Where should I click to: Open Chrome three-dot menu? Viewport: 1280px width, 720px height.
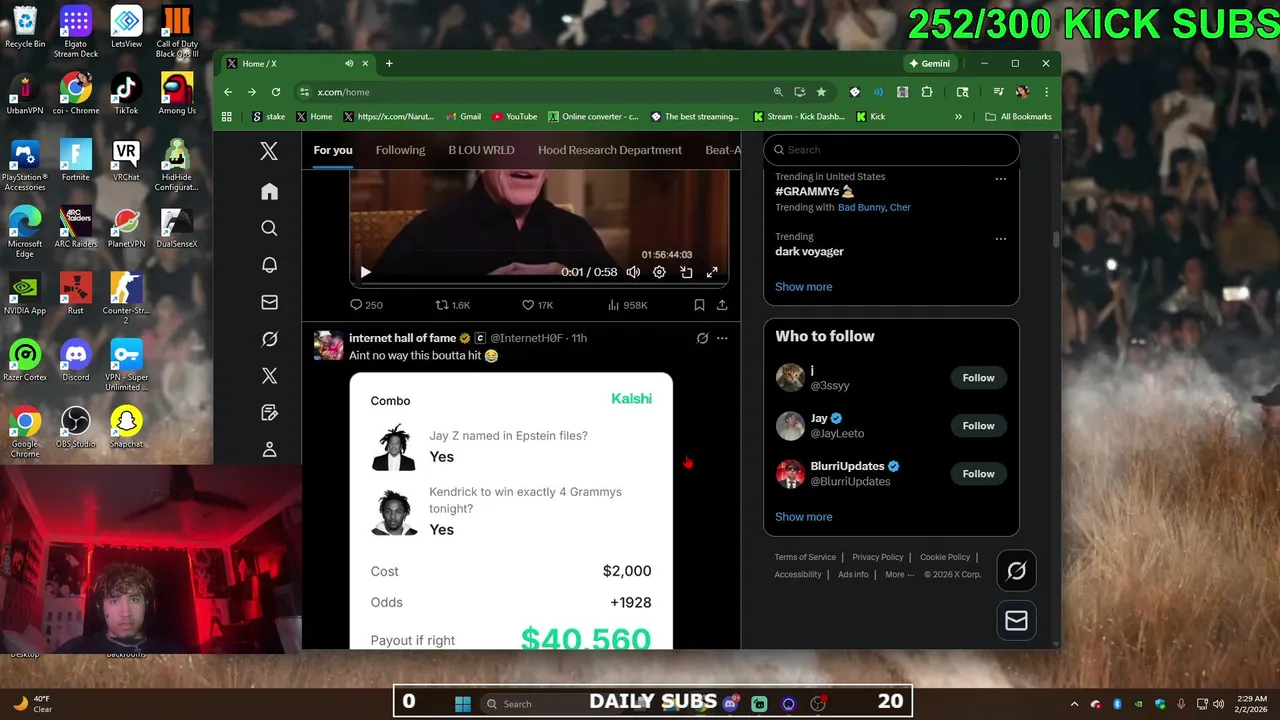click(1046, 92)
